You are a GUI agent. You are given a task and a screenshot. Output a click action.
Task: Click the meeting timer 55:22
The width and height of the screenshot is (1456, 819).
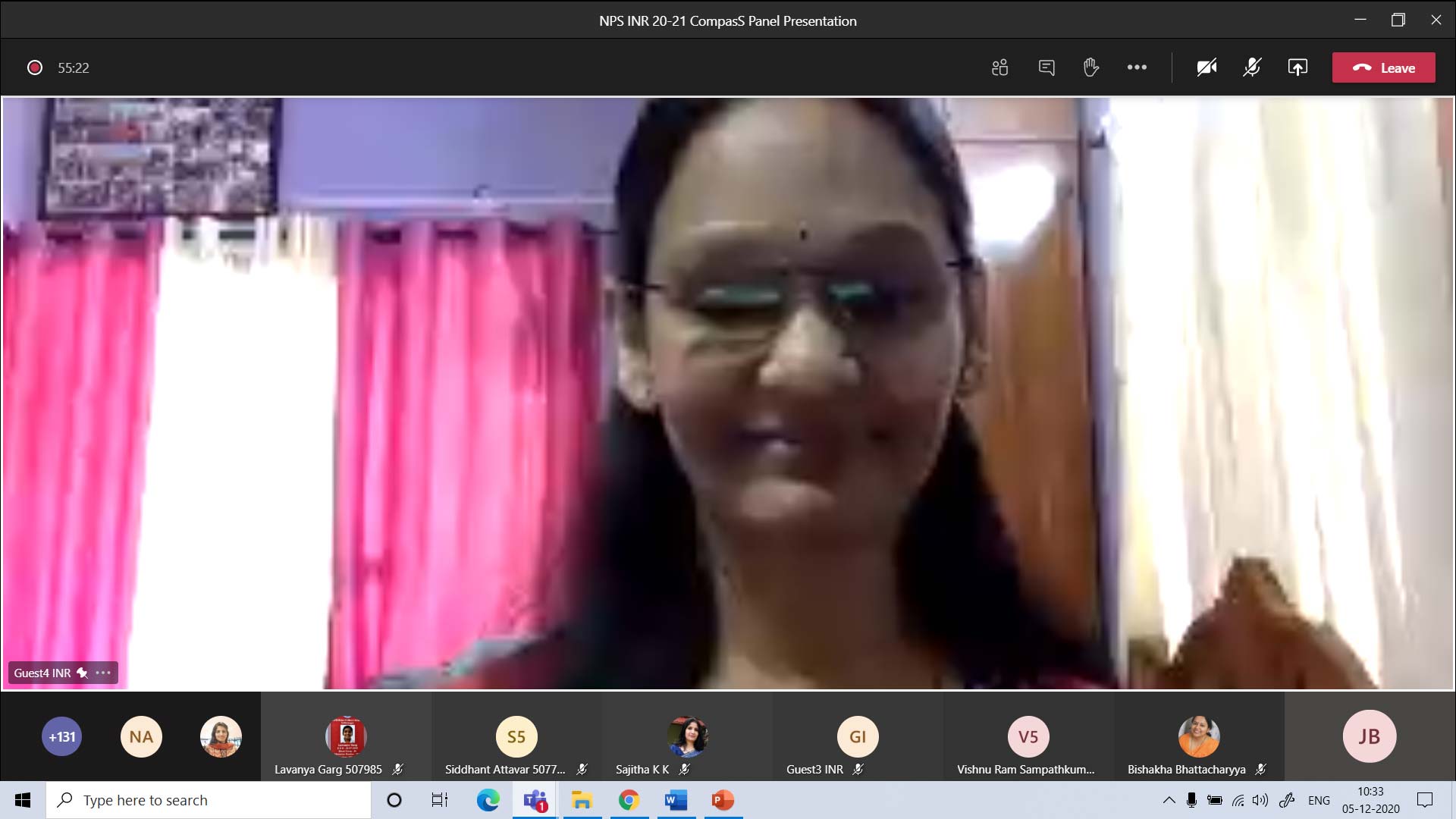pyautogui.click(x=74, y=67)
